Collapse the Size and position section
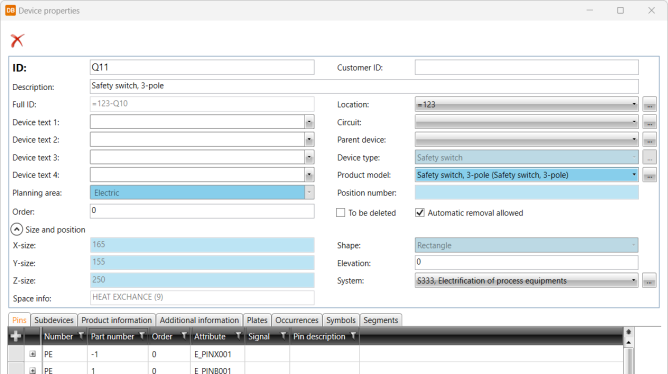This screenshot has height=374, width=668. (16, 230)
